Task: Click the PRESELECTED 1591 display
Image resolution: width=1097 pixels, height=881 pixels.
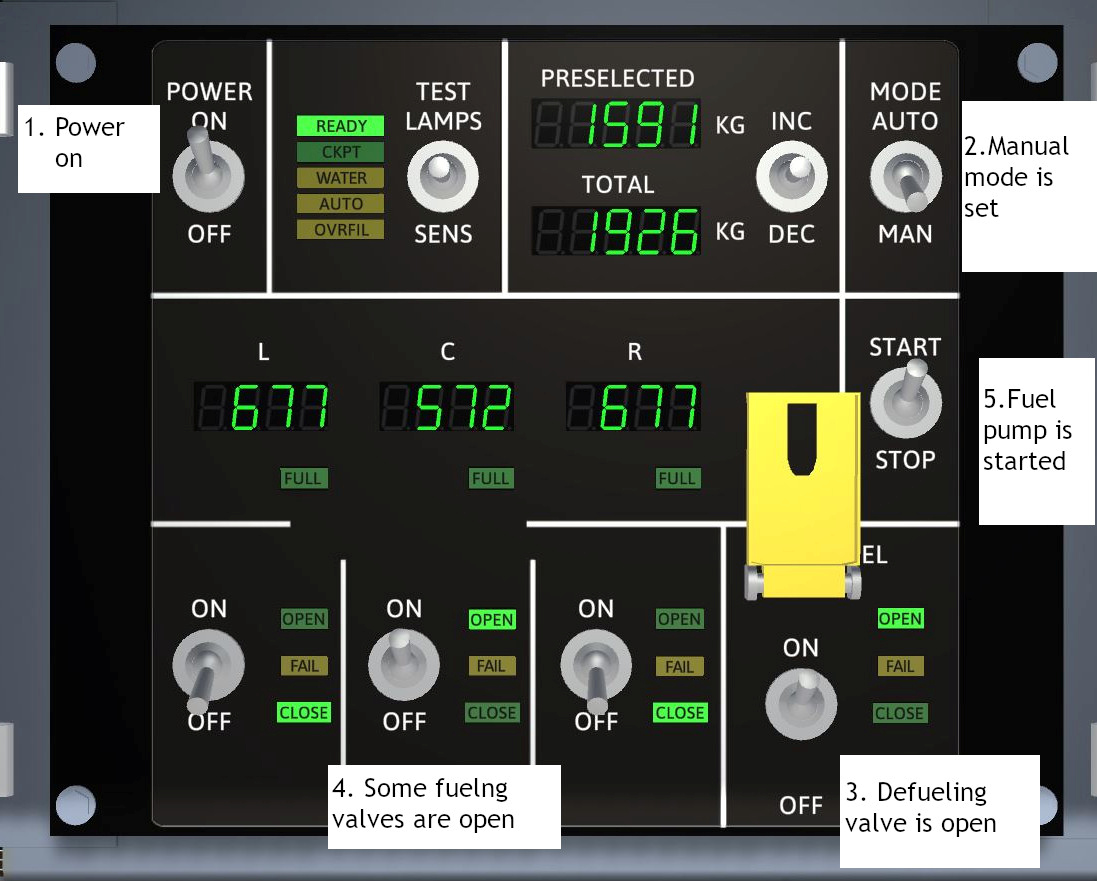Action: pos(617,126)
